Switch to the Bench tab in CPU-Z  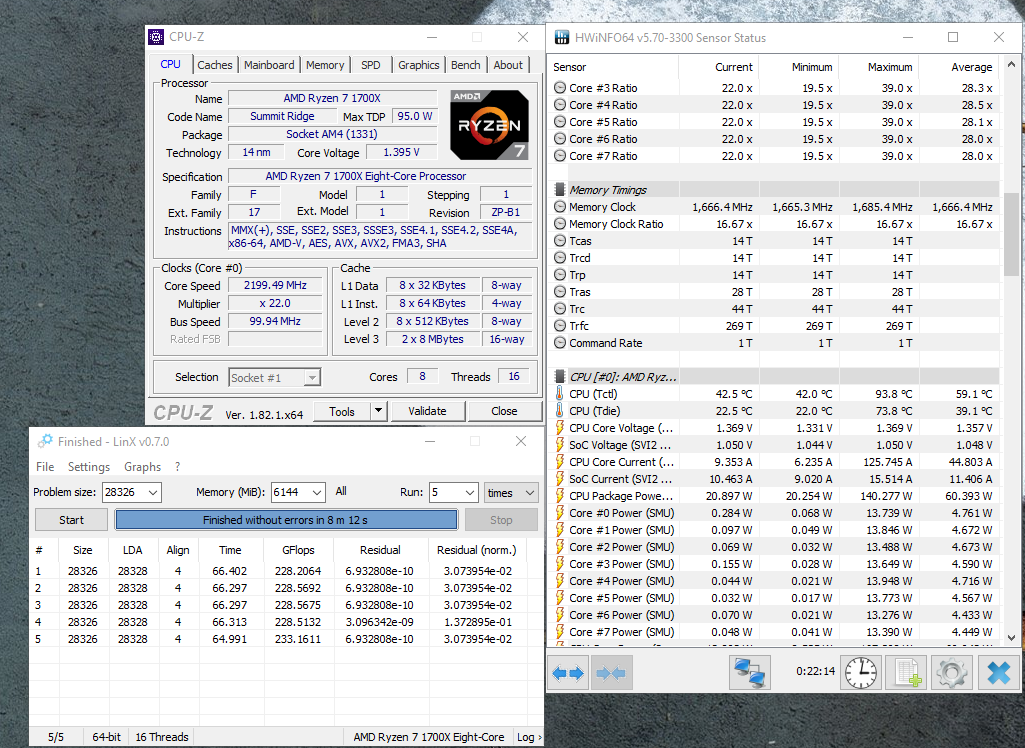pyautogui.click(x=465, y=65)
